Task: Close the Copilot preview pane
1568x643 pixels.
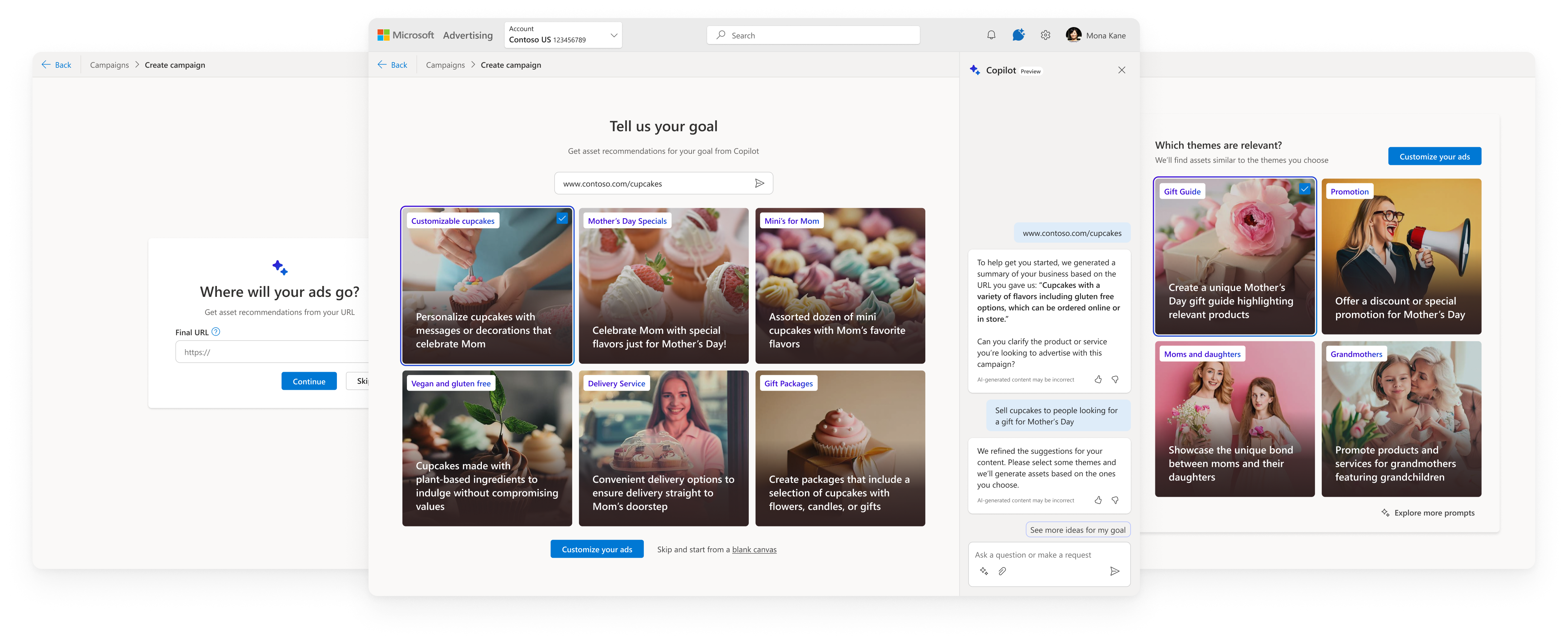Action: 1121,70
